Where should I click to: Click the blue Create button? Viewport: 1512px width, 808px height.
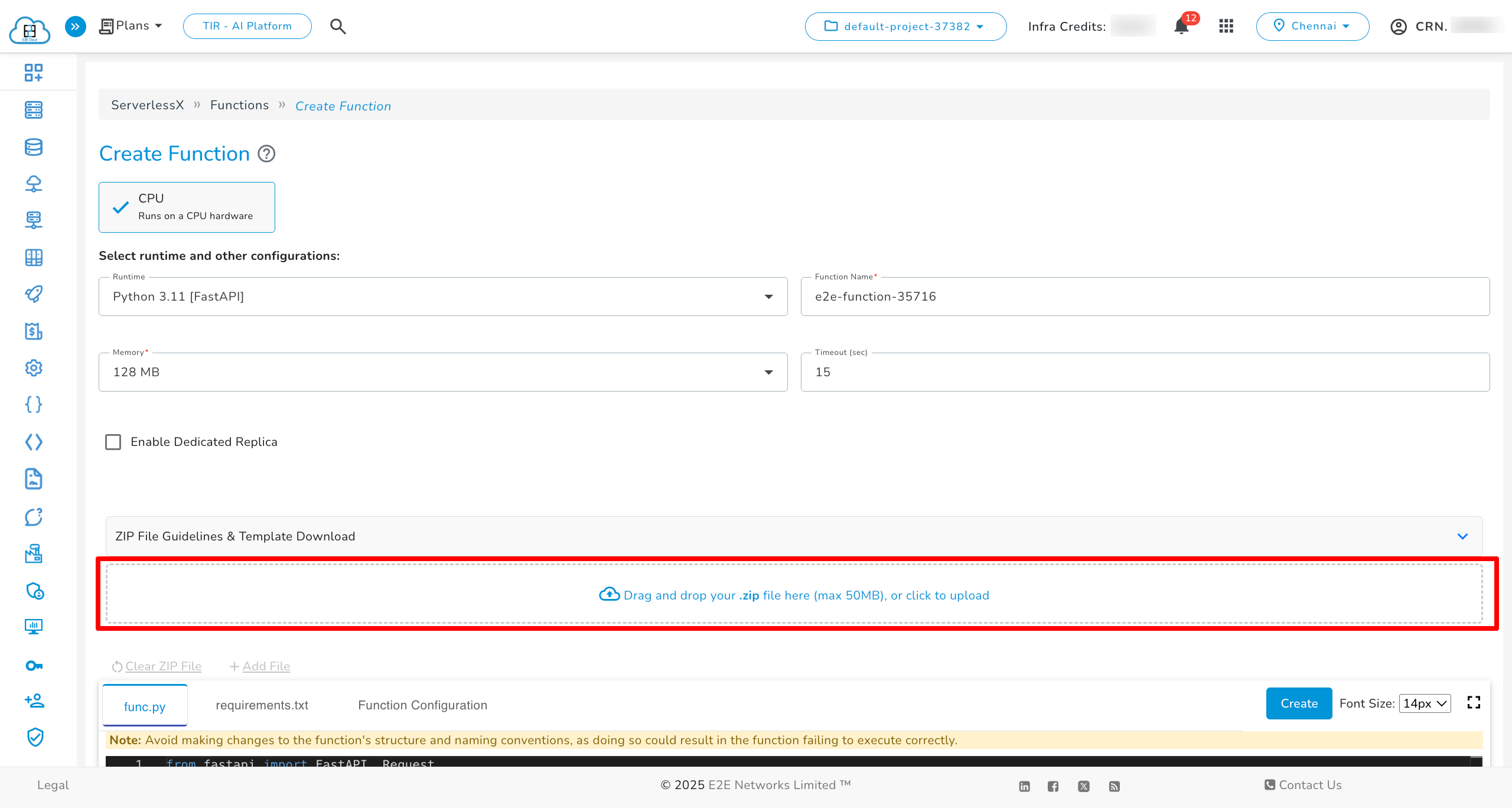point(1299,703)
